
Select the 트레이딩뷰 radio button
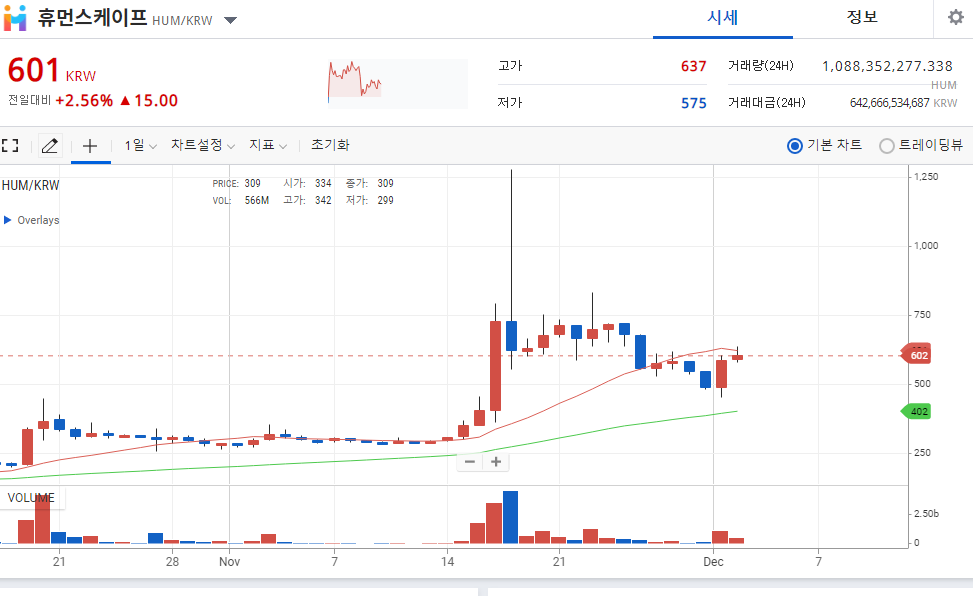point(887,146)
